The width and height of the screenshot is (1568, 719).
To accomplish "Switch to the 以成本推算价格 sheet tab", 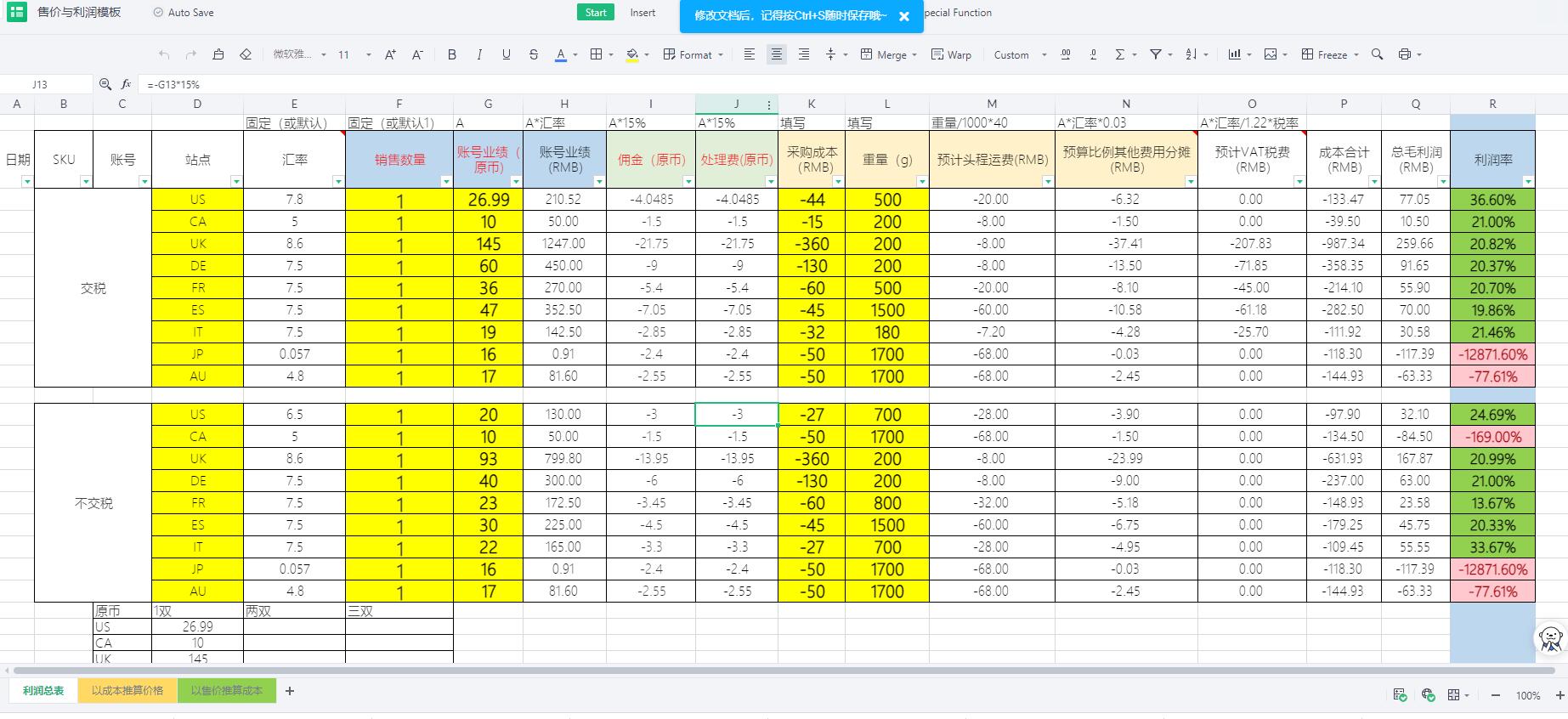I will click(127, 691).
